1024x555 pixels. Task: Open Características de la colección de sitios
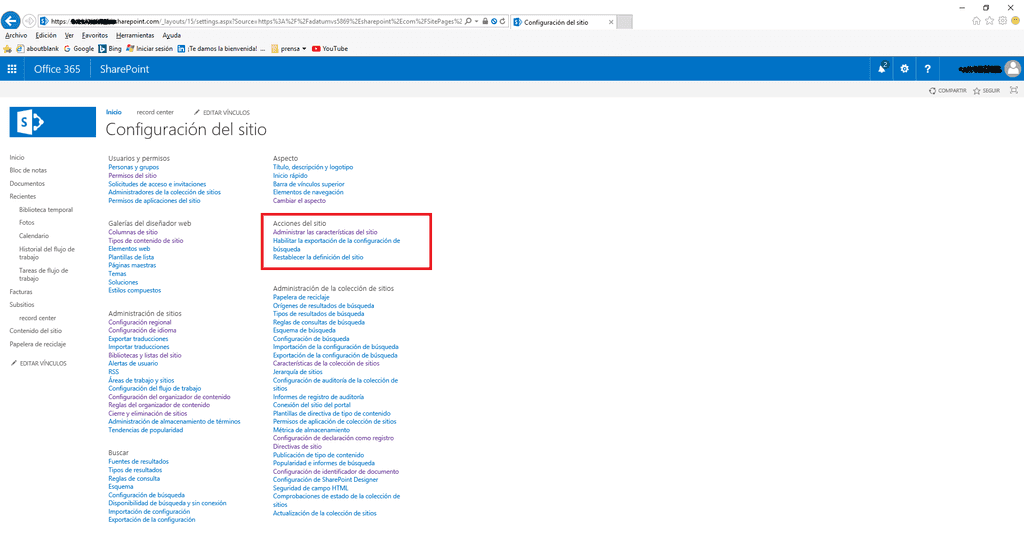coord(326,364)
